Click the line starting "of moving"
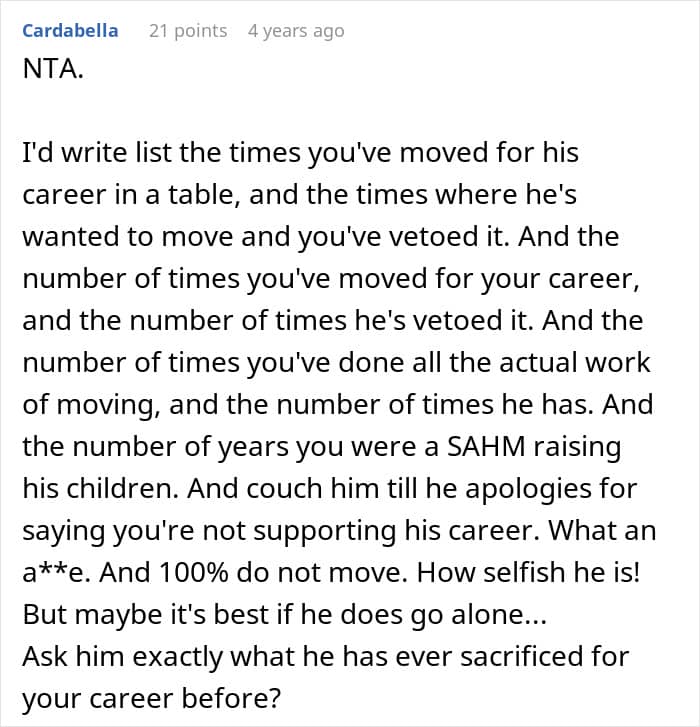 pos(338,406)
